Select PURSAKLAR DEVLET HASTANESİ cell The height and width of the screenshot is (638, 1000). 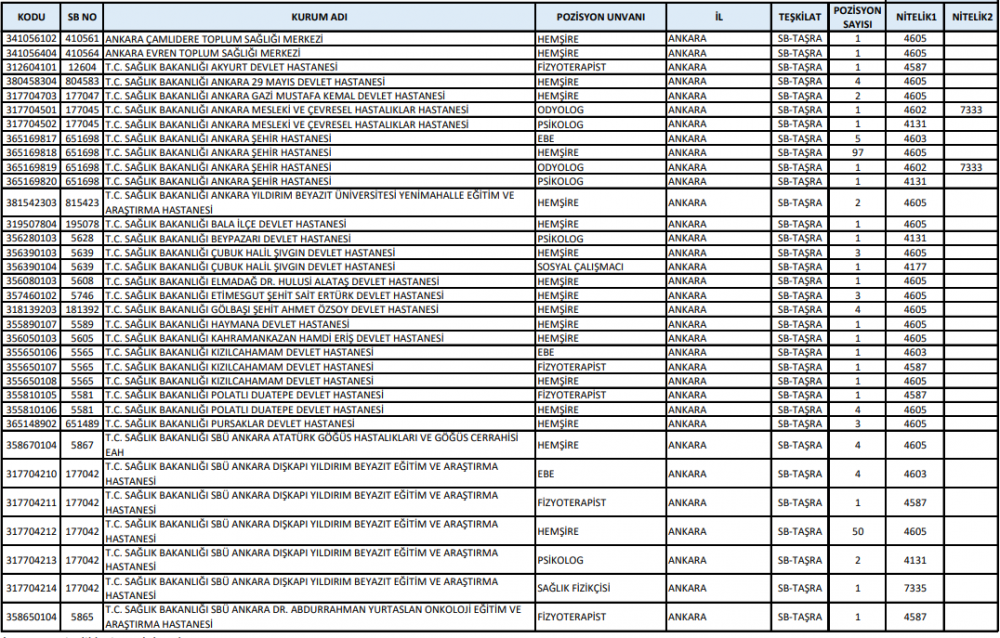(319, 424)
